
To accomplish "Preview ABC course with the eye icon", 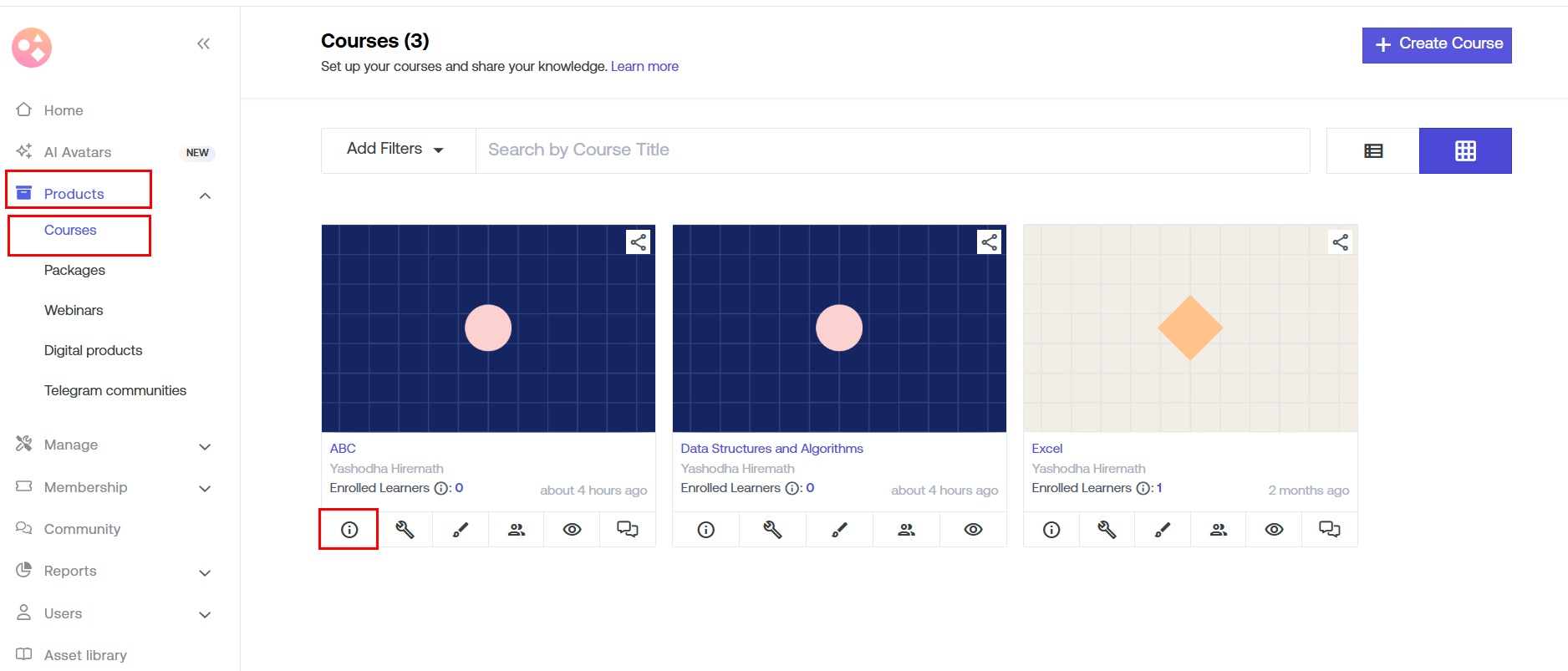I will [572, 530].
